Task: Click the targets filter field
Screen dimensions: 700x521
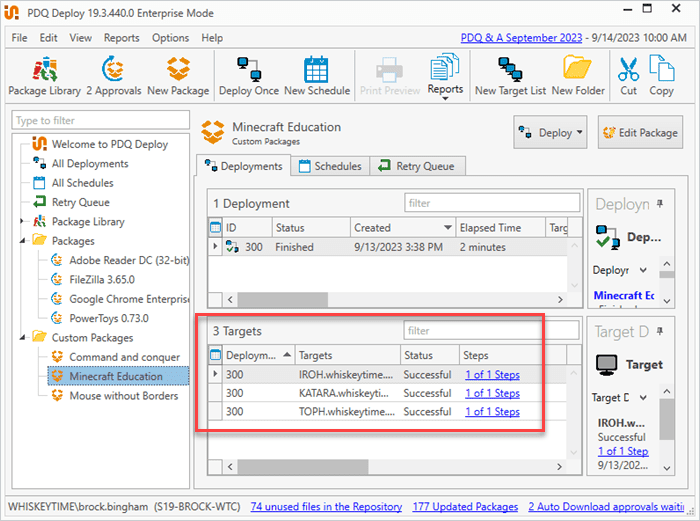Action: click(491, 331)
